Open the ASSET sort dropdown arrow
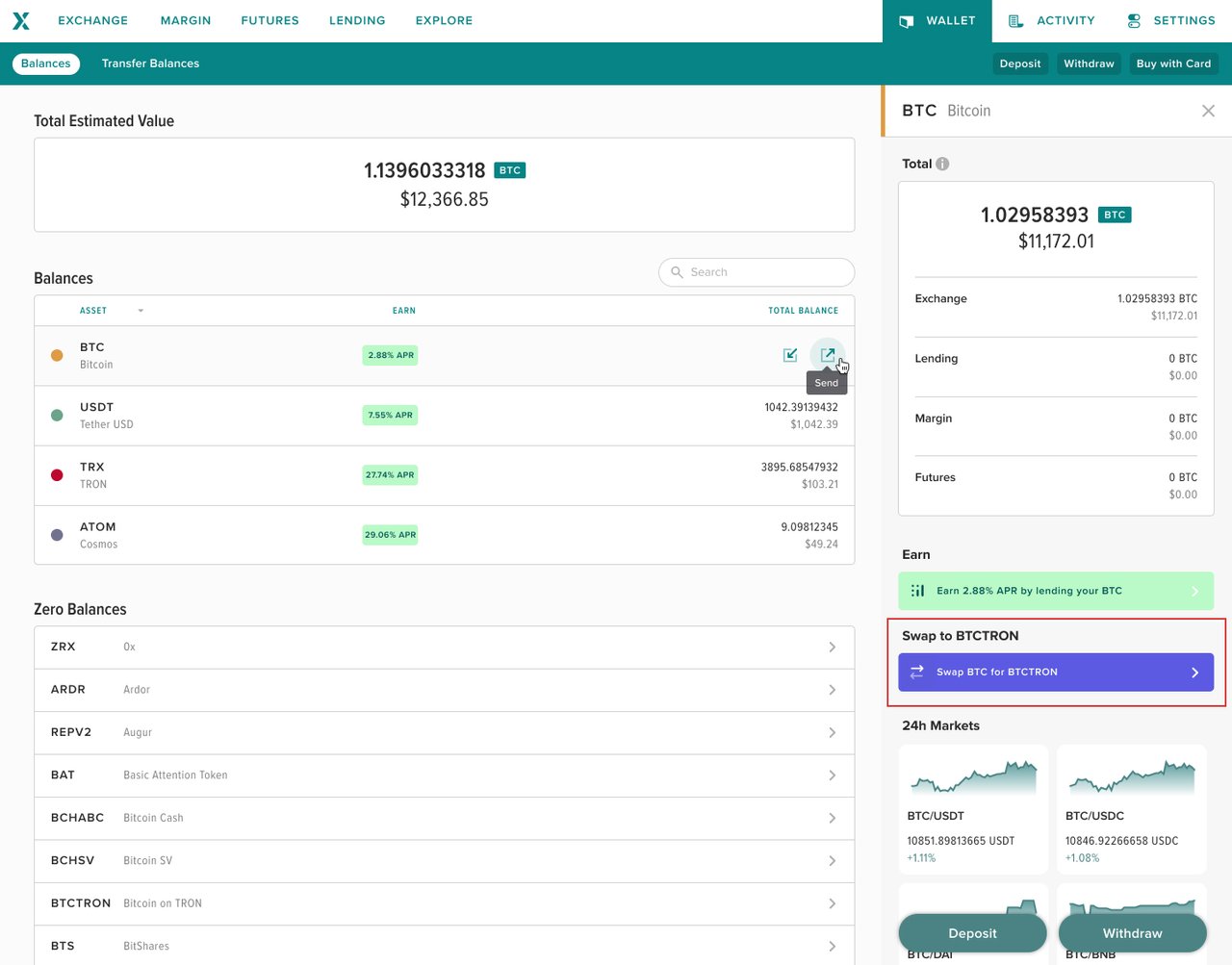 [141, 311]
